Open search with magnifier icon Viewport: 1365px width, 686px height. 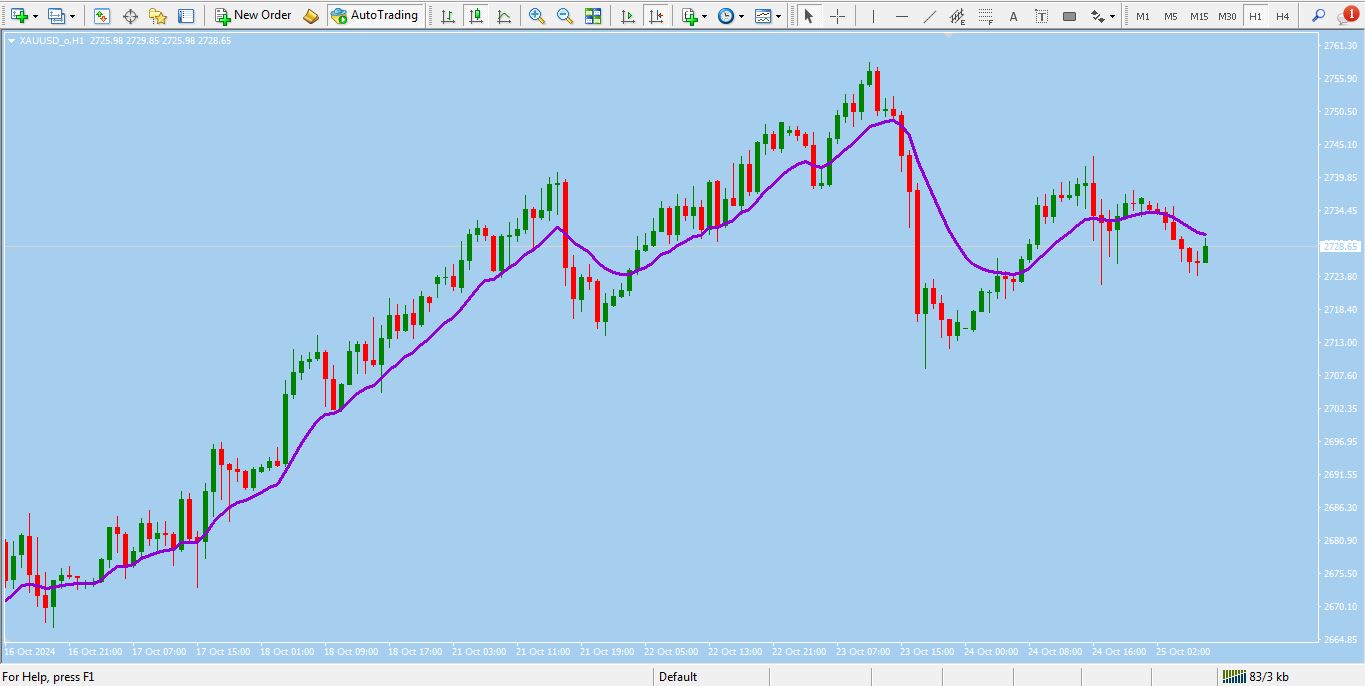click(1318, 16)
